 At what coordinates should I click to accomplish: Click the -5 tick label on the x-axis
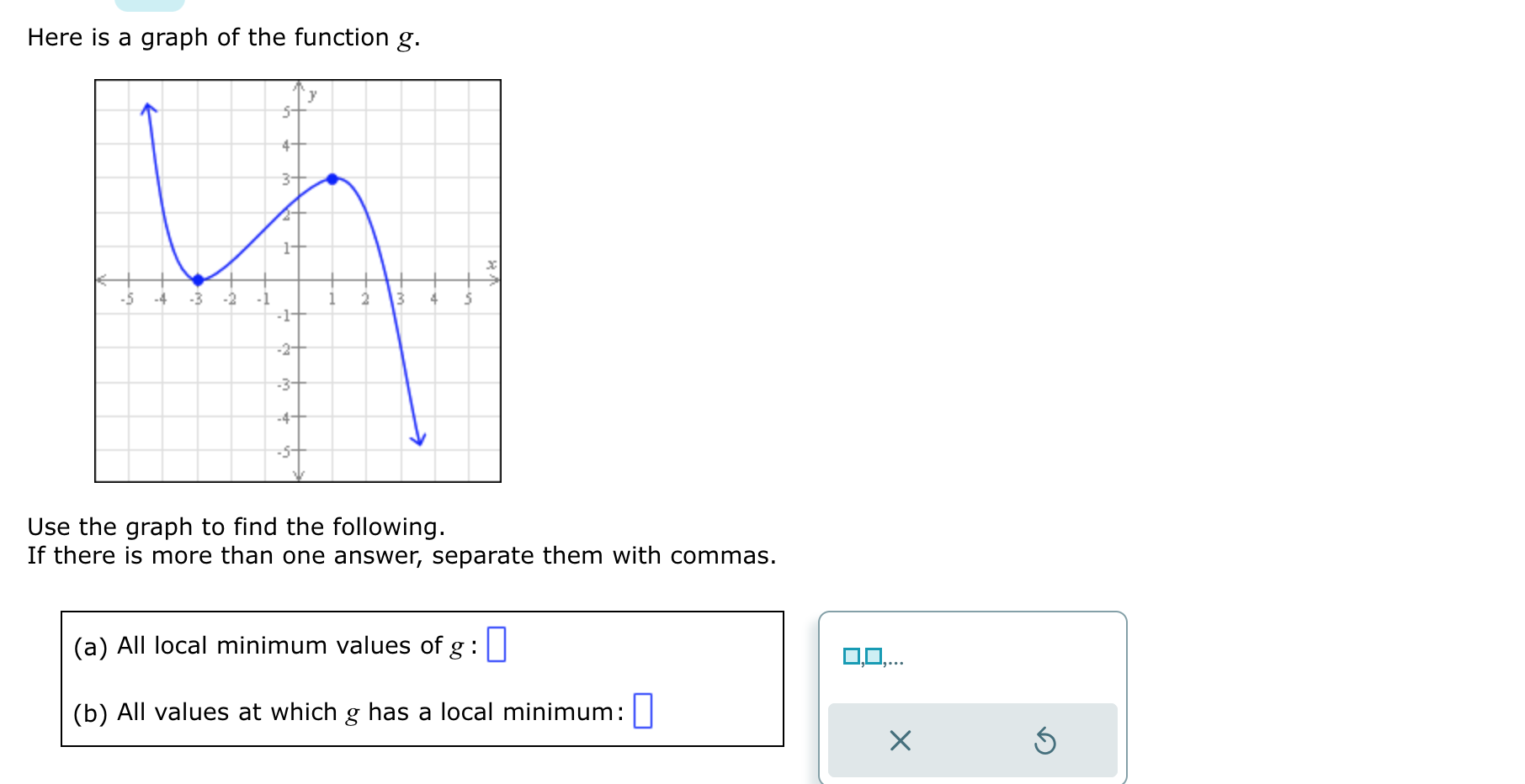[x=127, y=298]
